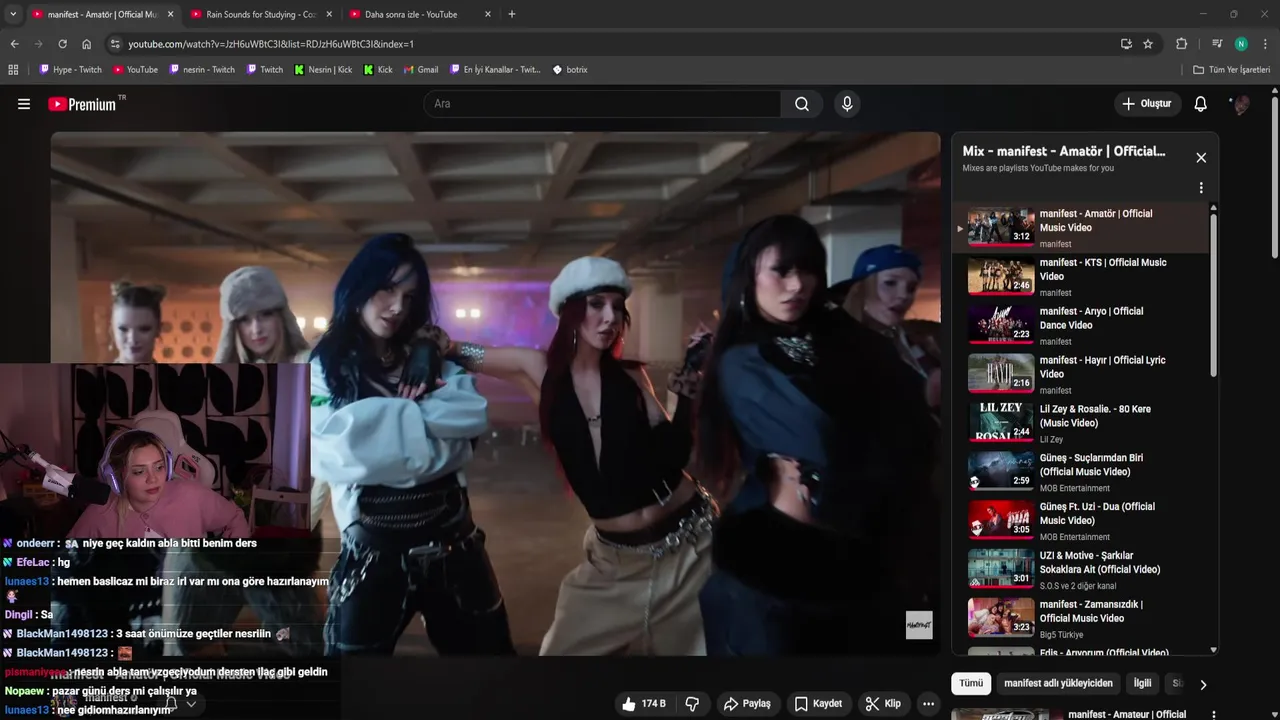Click the music video player
Viewport: 1280px width, 720px height.
[496, 394]
